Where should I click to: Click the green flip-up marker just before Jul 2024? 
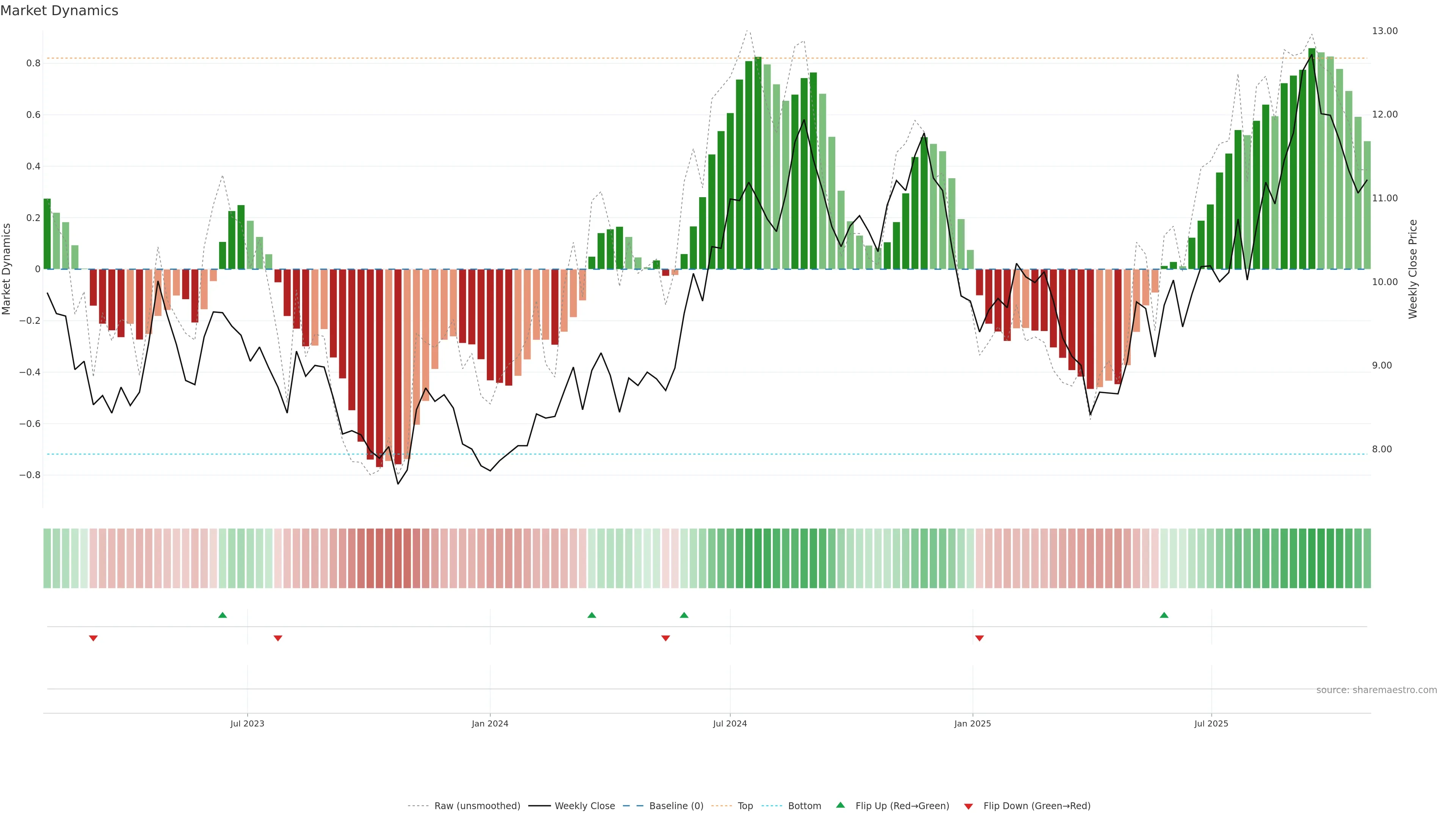tap(684, 615)
